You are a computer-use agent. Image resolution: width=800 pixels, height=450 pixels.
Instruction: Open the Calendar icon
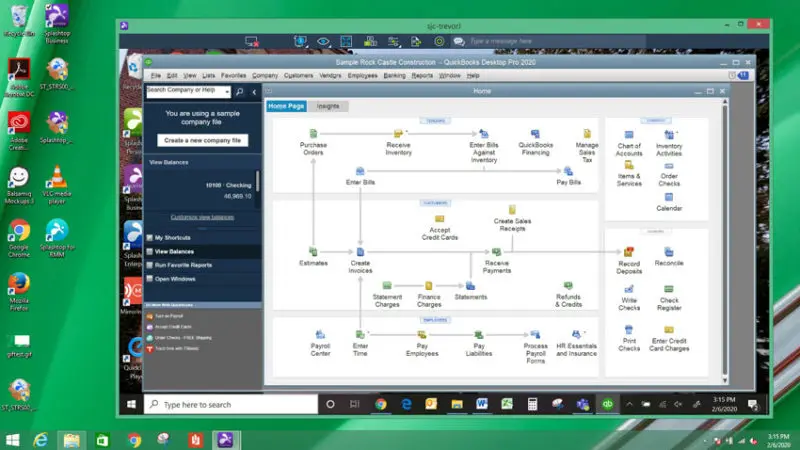[669, 197]
